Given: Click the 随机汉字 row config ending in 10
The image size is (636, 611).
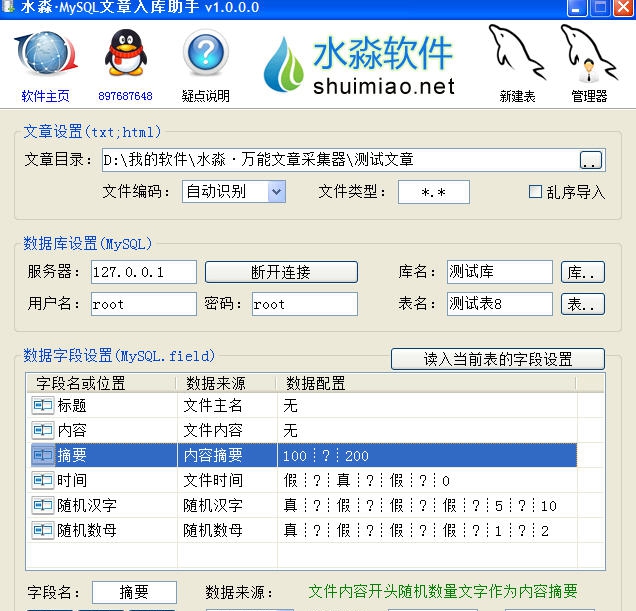Looking at the screenshot, I should [x=427, y=505].
